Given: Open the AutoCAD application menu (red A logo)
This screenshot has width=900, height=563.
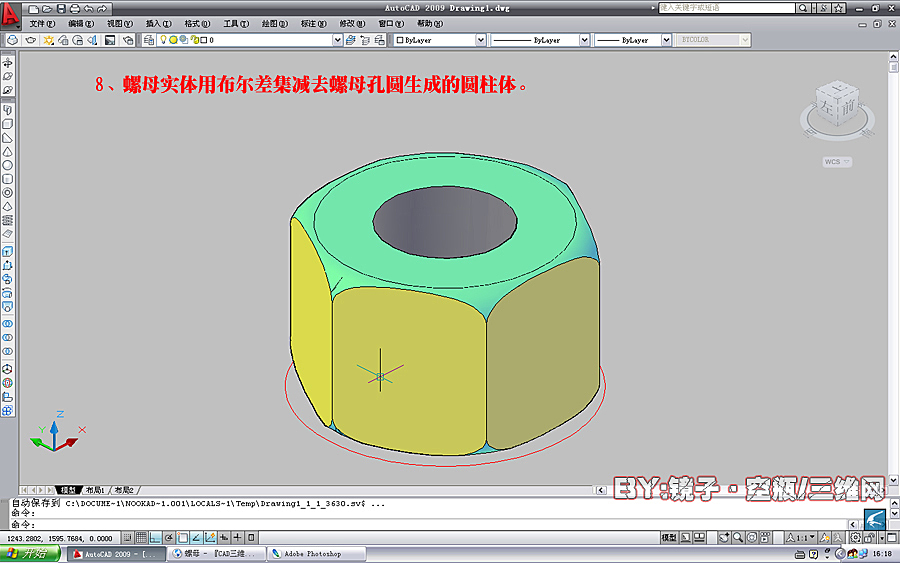Looking at the screenshot, I should (10, 15).
